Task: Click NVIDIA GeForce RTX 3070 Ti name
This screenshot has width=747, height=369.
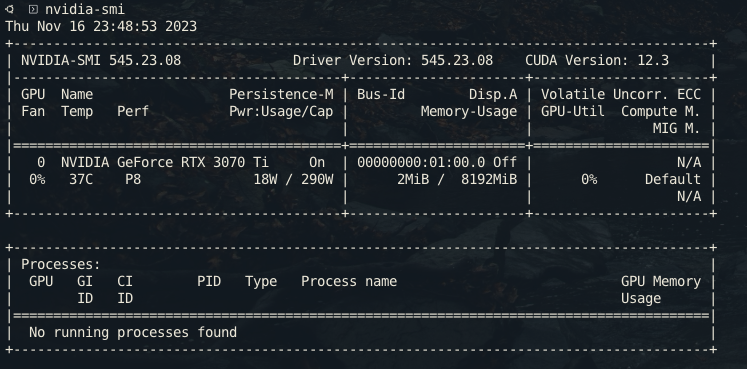Action: [x=165, y=163]
